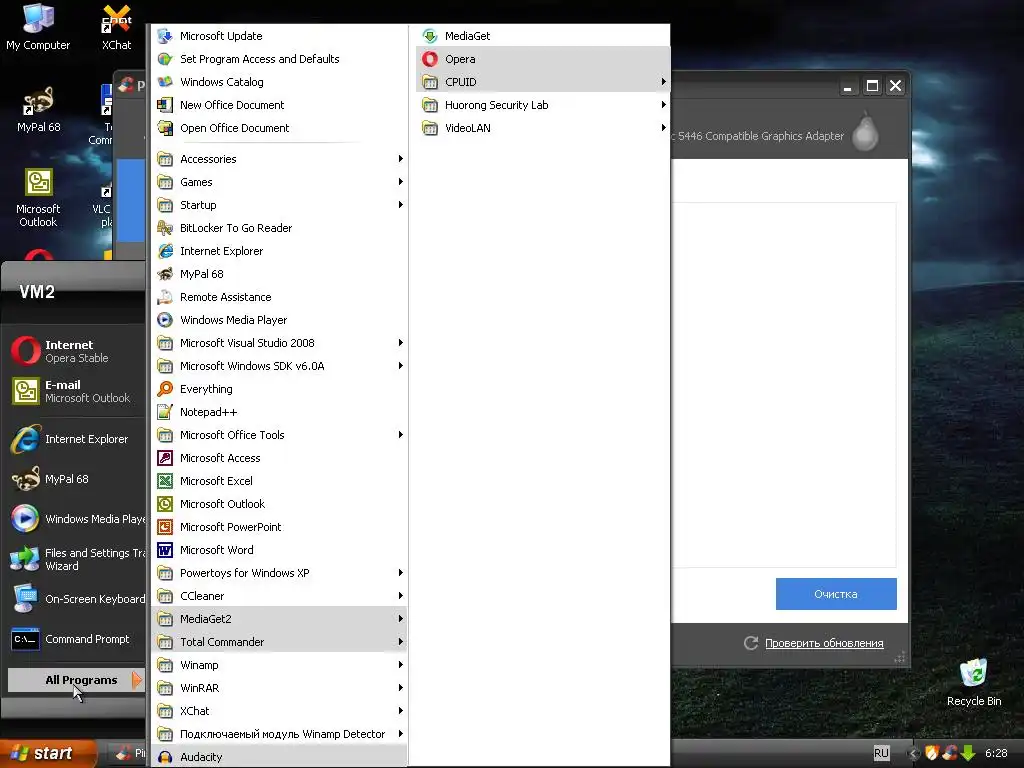Screen dimensions: 1024x768
Task: Expand the Winamp folder arrow
Action: point(400,665)
